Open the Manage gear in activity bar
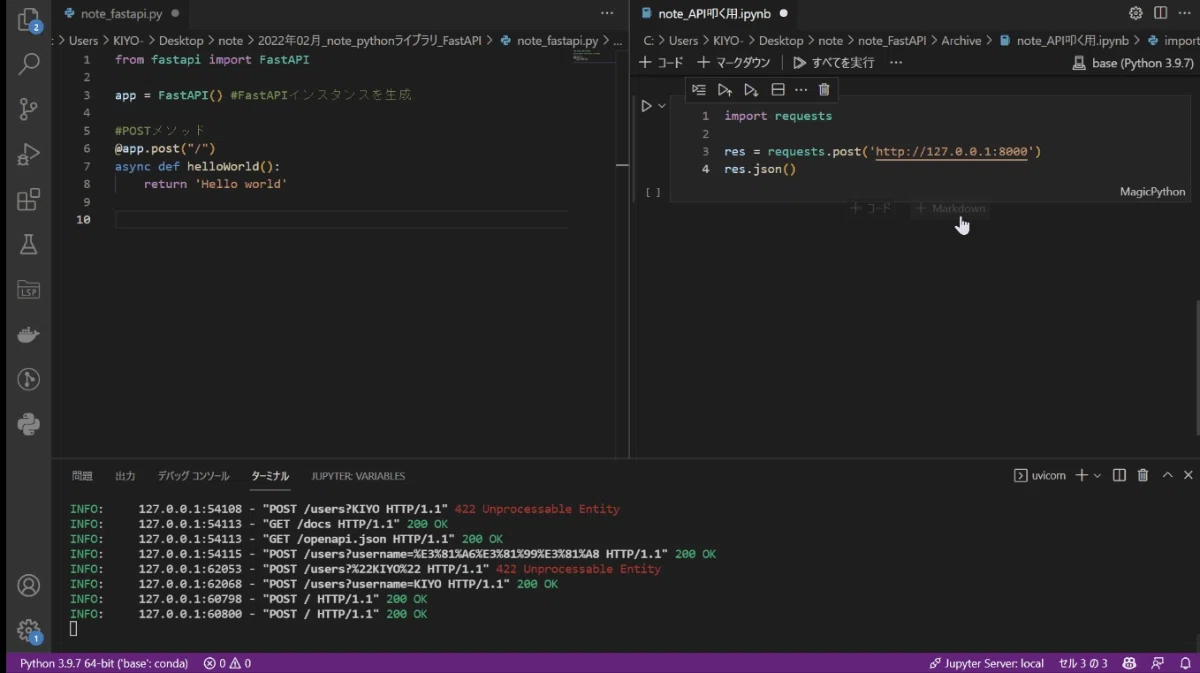Viewport: 1200px width, 673px height. (x=29, y=631)
